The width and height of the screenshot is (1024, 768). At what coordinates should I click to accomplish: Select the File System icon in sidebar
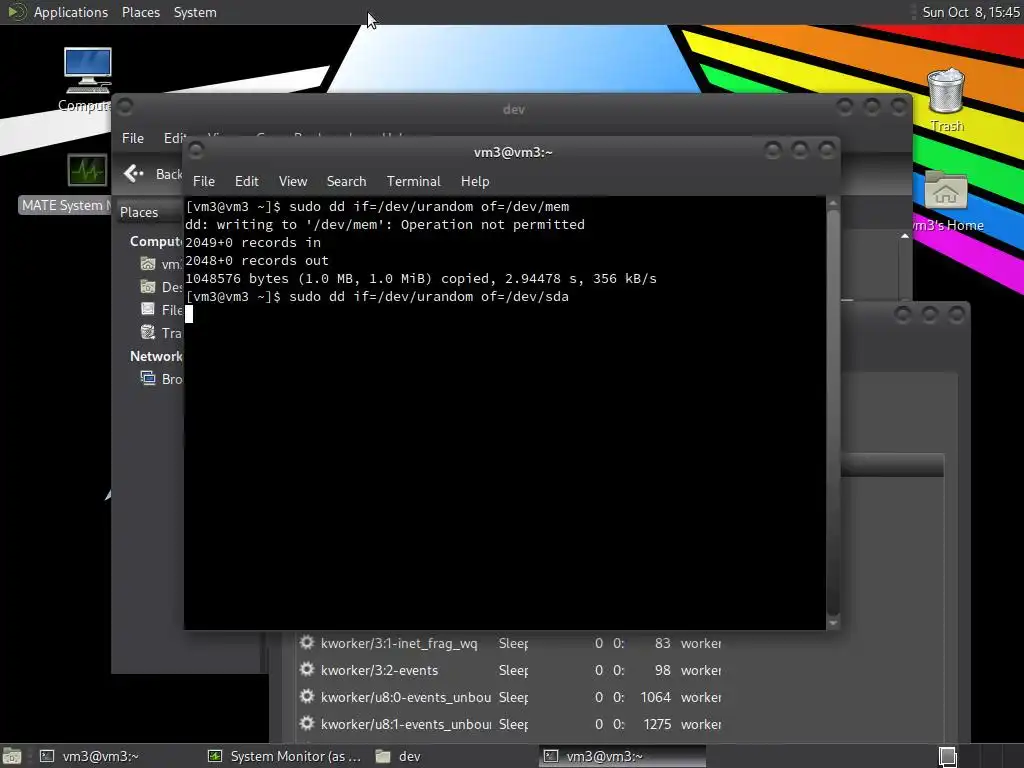[148, 310]
